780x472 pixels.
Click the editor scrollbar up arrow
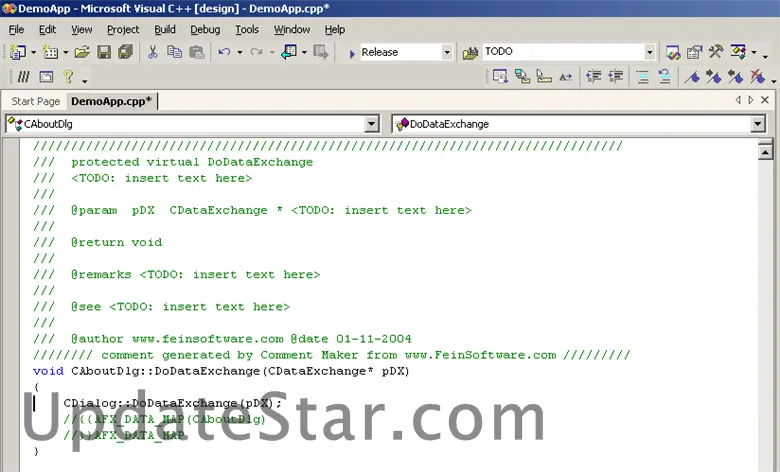click(765, 151)
